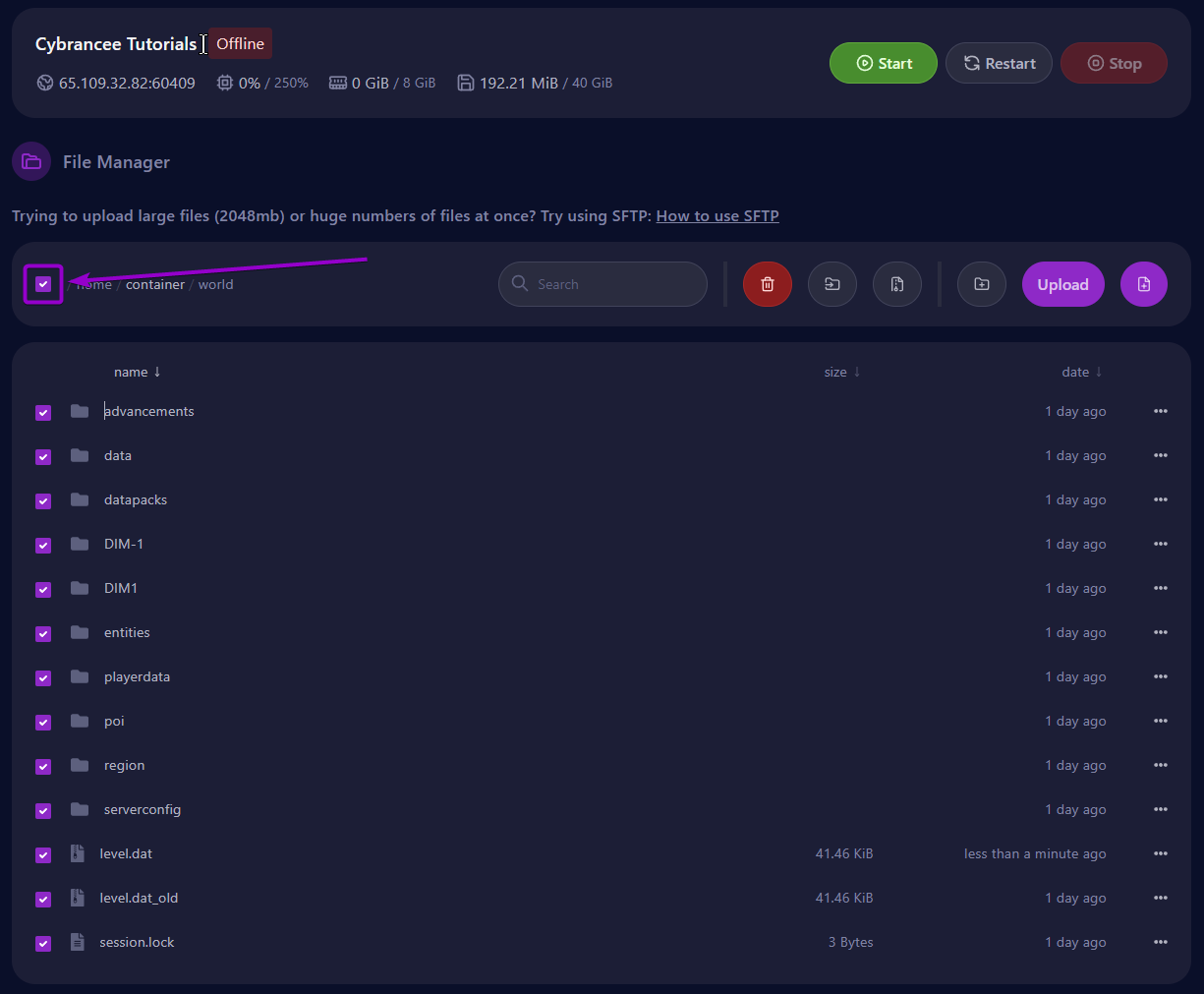Expand the options menu for playerdata

point(1161,676)
